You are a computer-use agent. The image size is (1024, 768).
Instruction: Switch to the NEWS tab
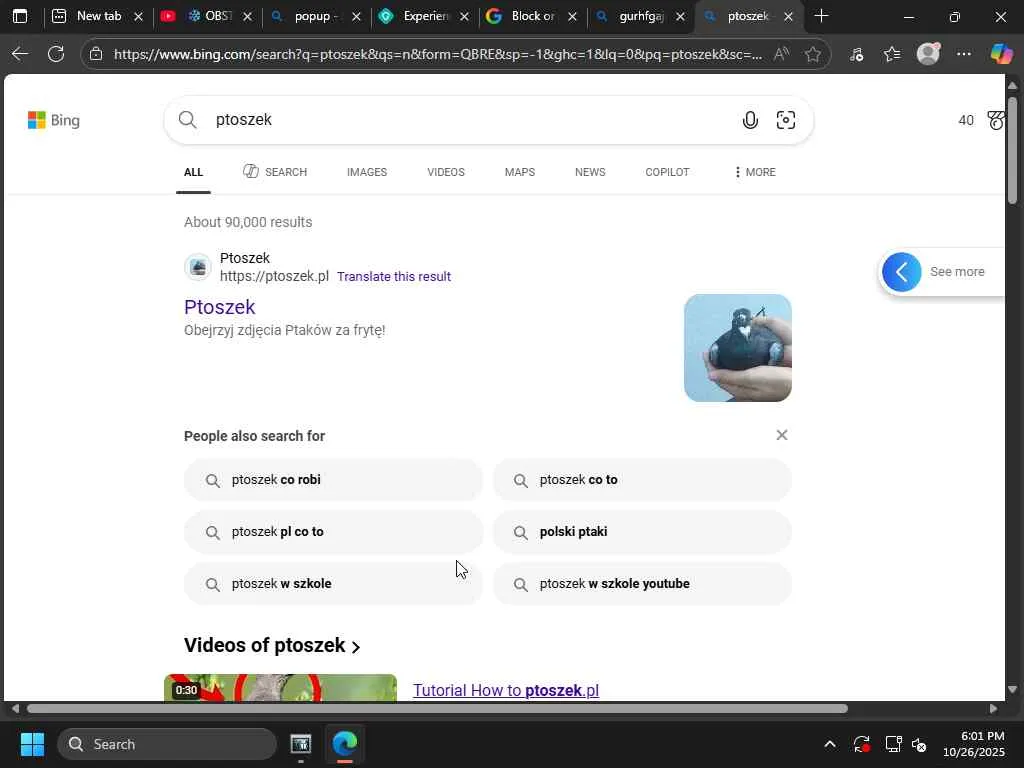pos(590,172)
